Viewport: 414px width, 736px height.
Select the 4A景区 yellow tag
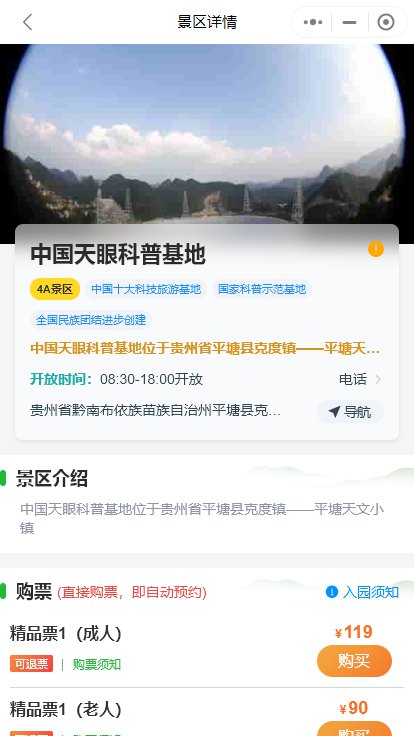click(55, 289)
